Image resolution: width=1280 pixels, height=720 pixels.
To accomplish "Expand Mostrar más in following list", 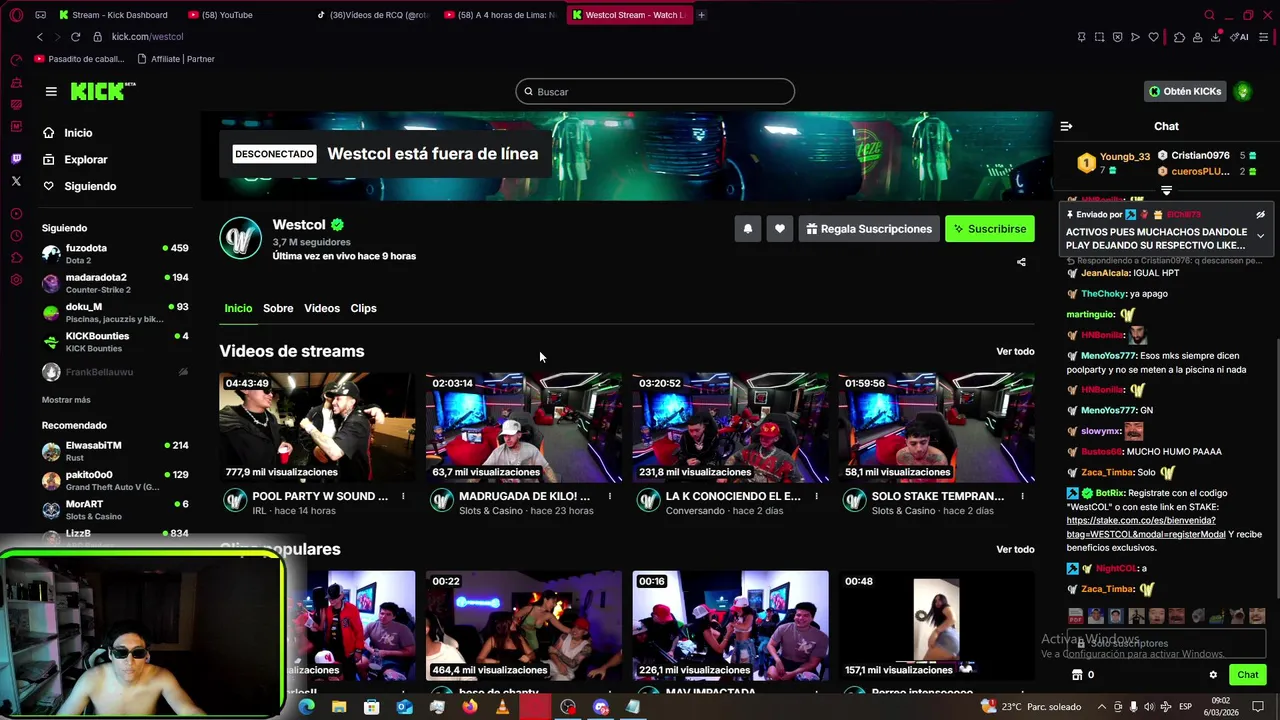I will [66, 400].
